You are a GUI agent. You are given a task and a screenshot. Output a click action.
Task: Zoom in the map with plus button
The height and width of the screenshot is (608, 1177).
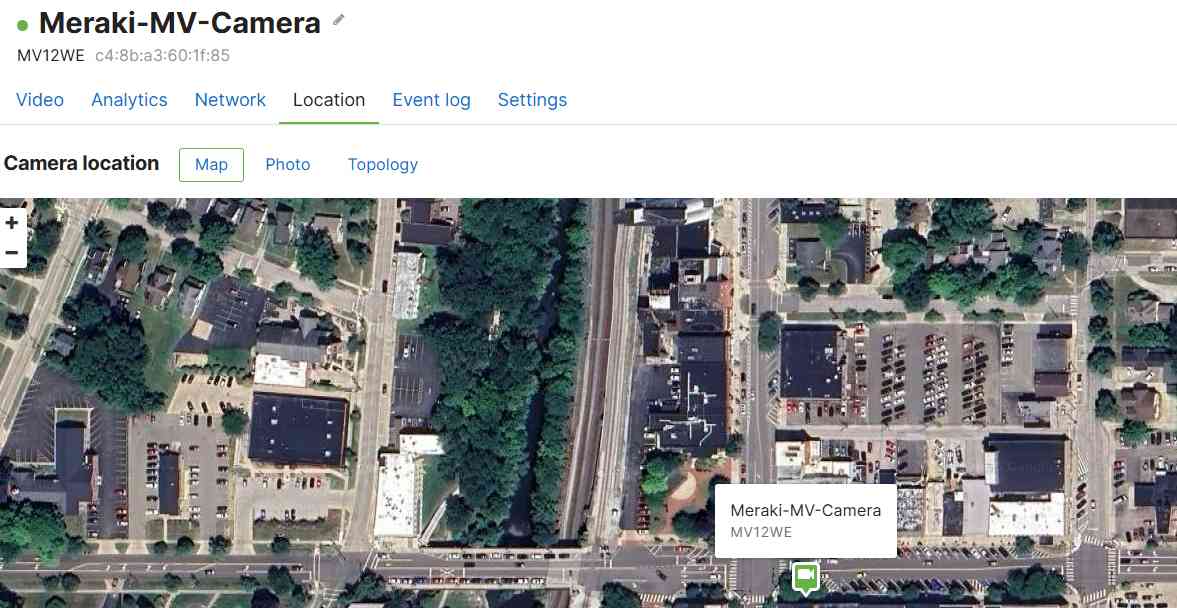[x=12, y=223]
